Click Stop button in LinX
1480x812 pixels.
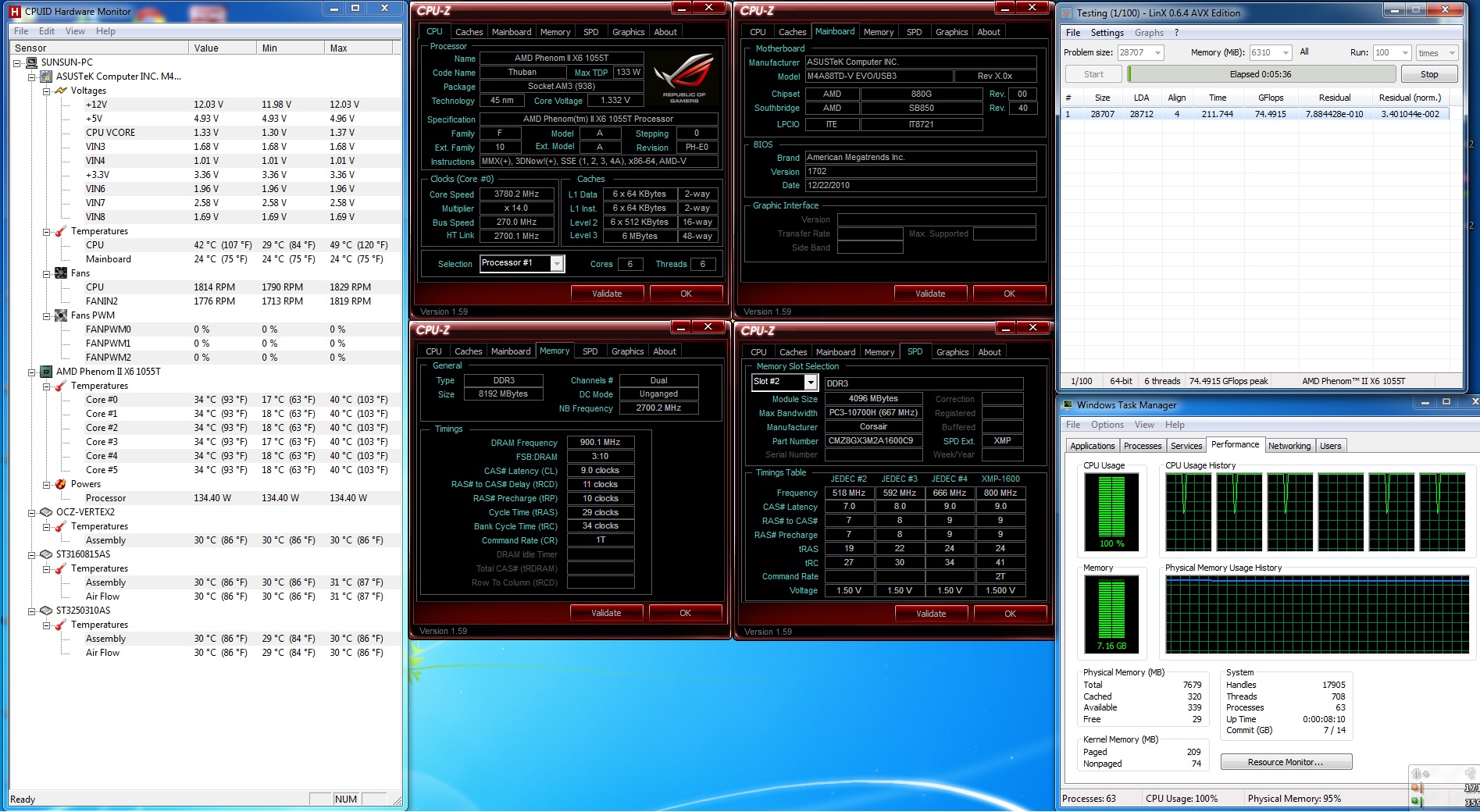point(1428,74)
